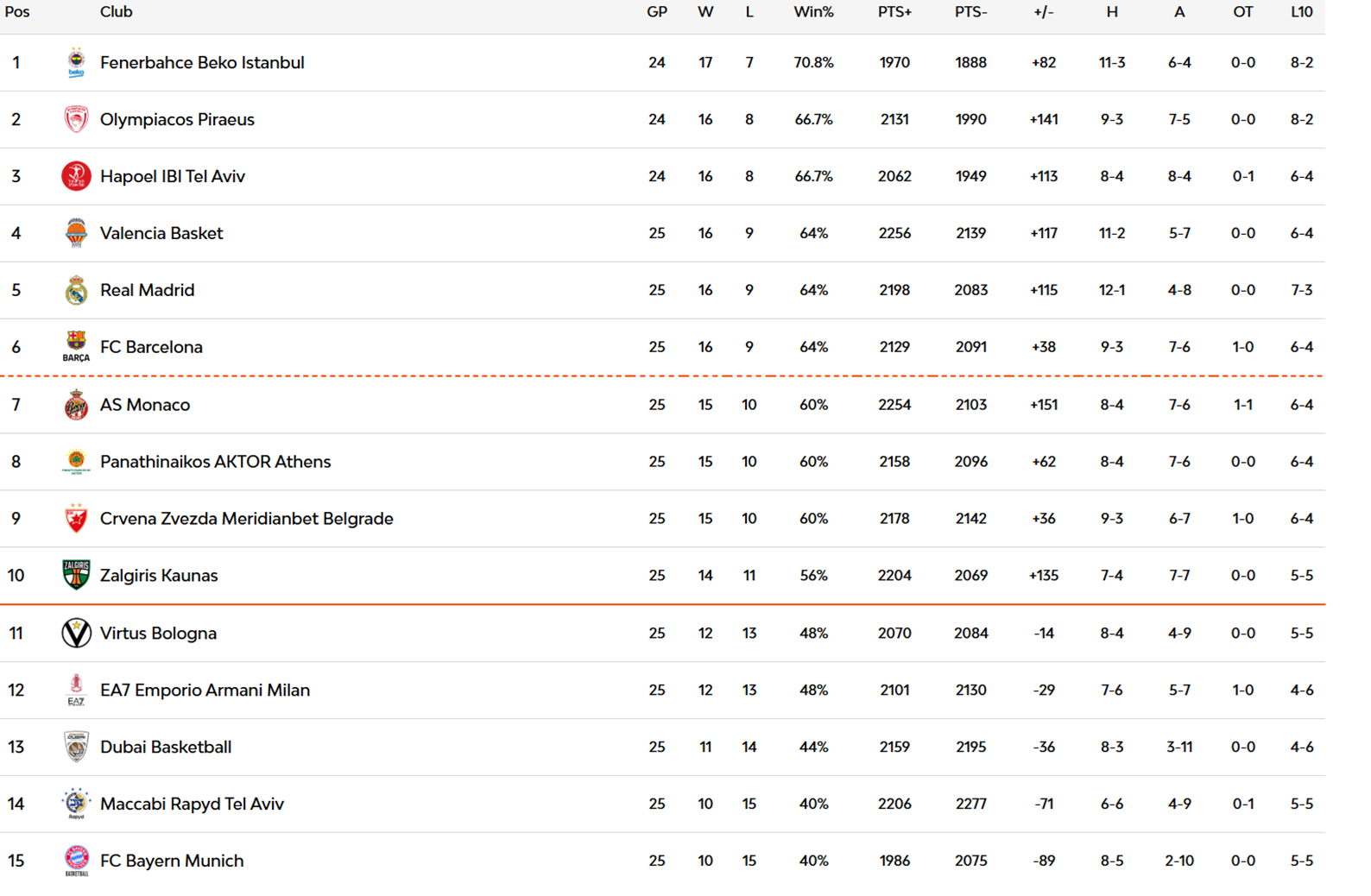Sort standings by Win% column header
This screenshot has height=896, width=1371.
point(813,12)
